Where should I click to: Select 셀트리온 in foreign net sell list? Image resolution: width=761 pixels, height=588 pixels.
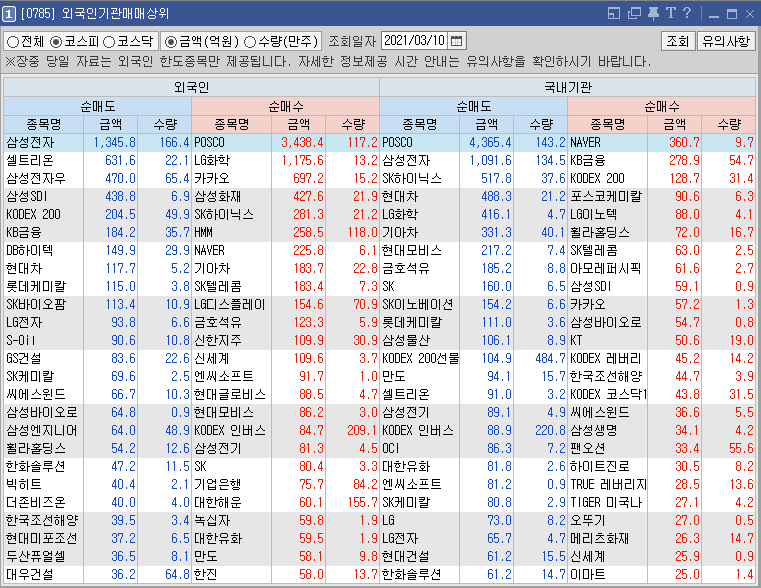coord(30,161)
